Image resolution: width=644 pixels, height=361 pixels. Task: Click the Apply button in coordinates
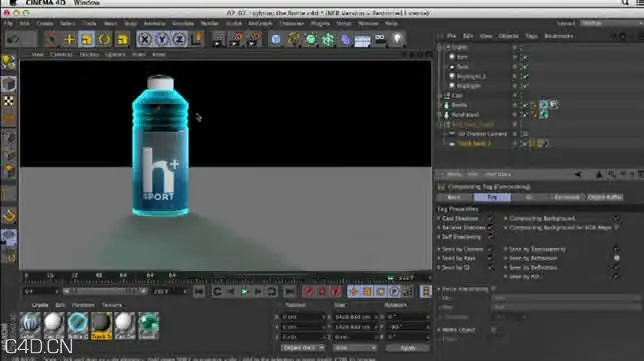tap(407, 348)
